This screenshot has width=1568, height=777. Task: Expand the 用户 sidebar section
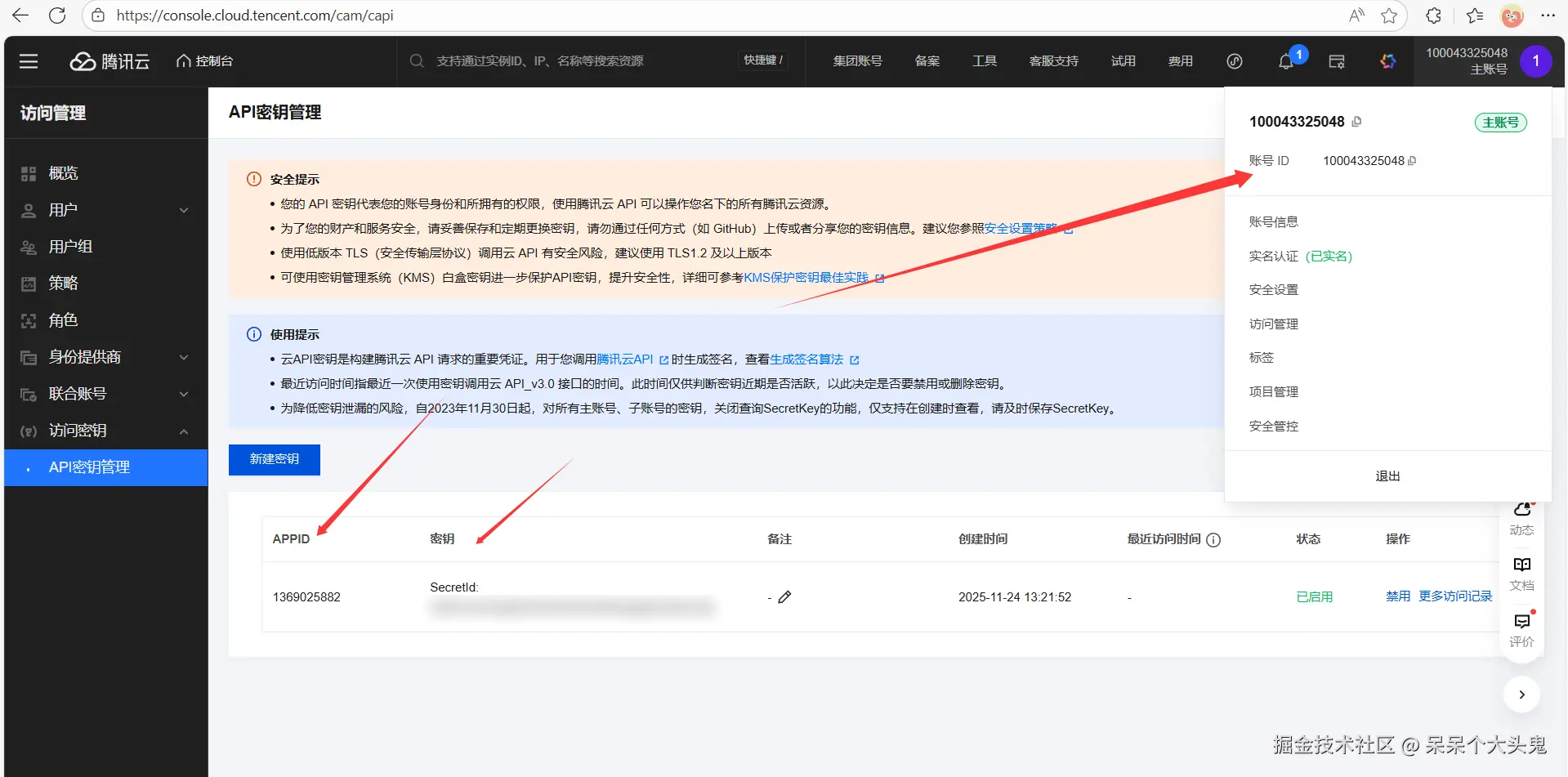106,210
